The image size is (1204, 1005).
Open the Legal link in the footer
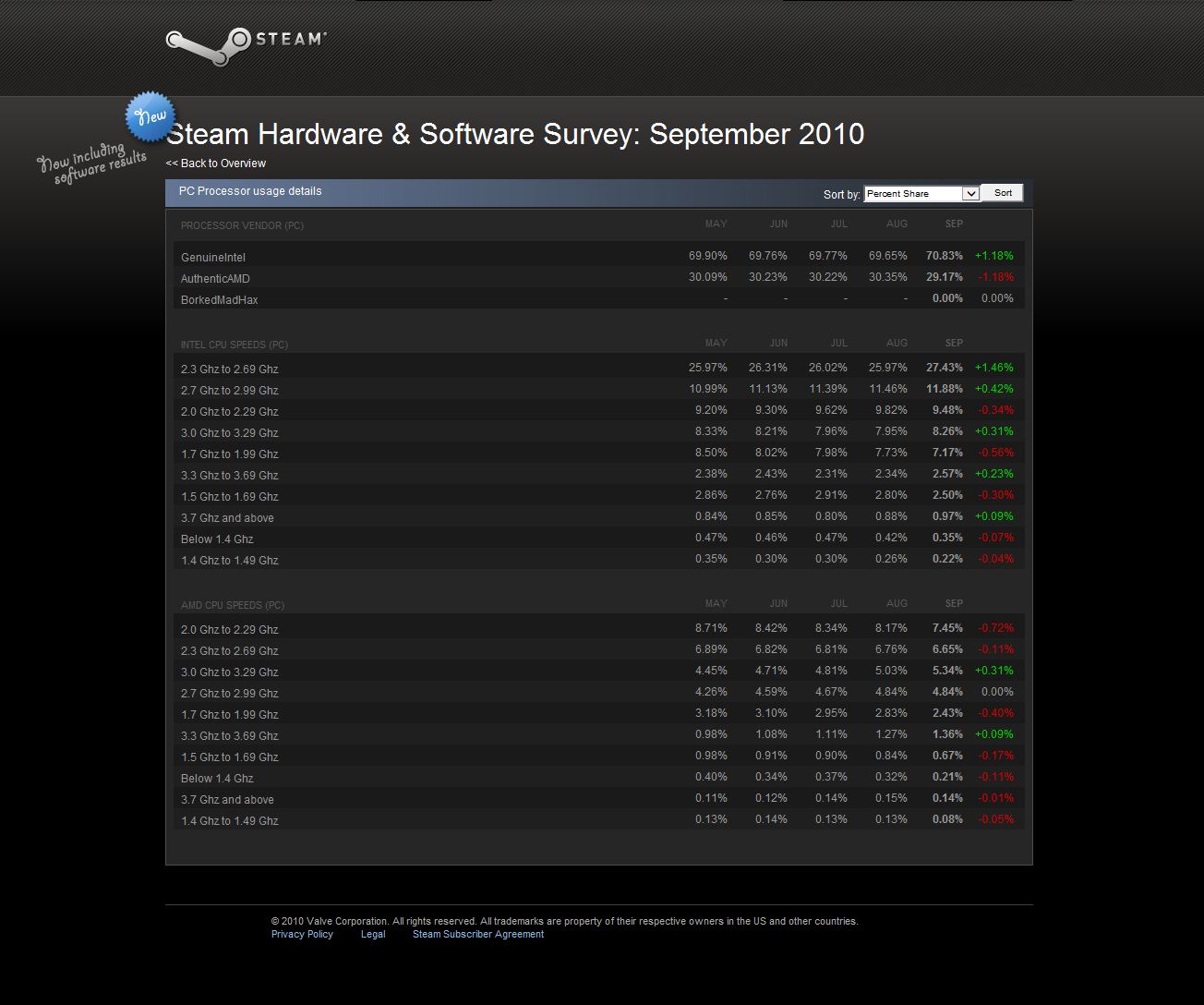pos(373,935)
